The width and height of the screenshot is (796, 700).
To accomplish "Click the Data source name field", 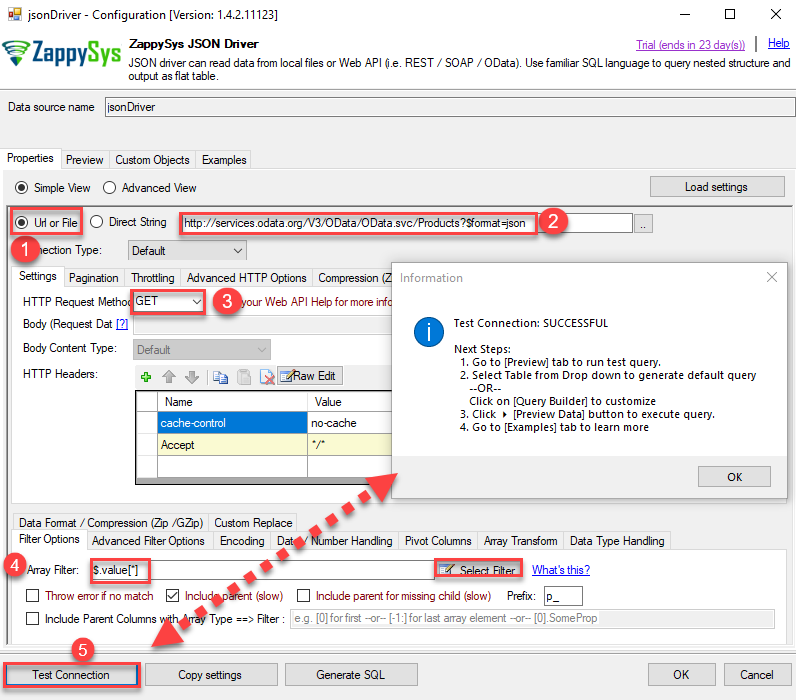I will [450, 107].
